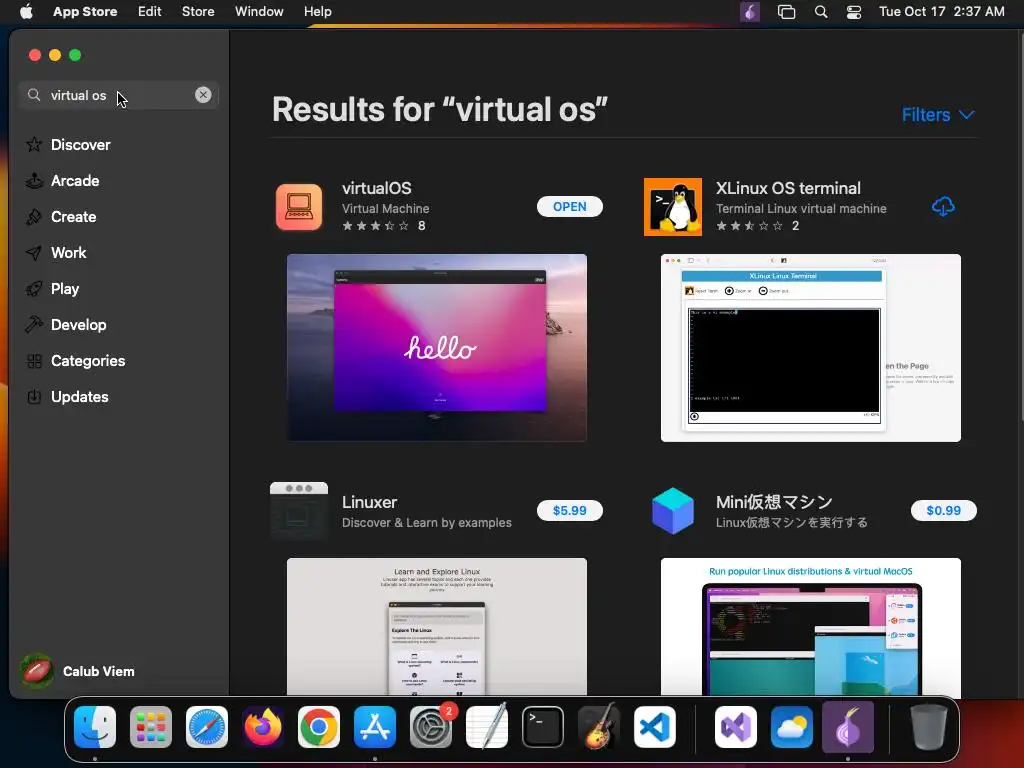Download XLinux OS terminal via cloud icon
The width and height of the screenshot is (1024, 768).
pyautogui.click(x=943, y=206)
